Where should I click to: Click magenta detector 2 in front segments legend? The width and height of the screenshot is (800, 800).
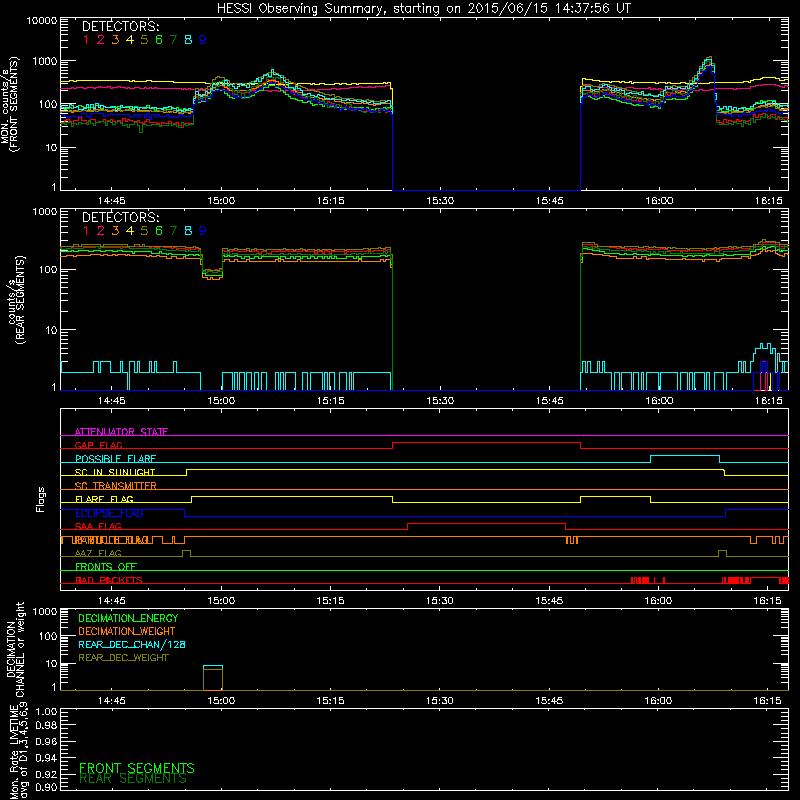pyautogui.click(x=101, y=40)
